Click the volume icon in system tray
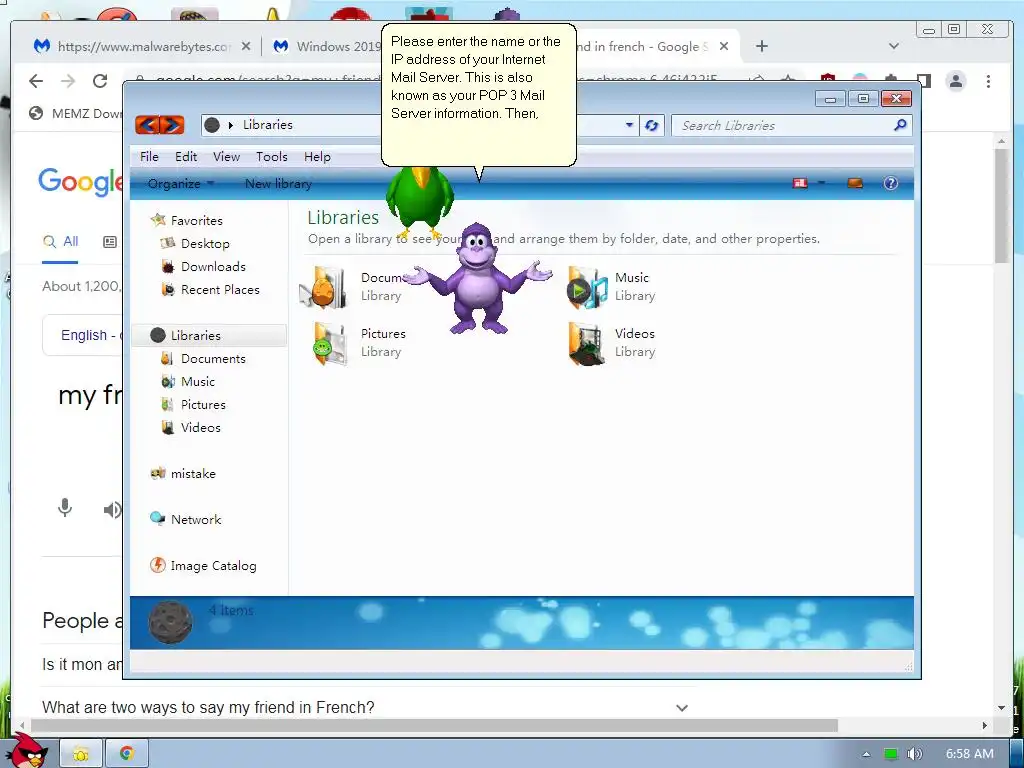The height and width of the screenshot is (768, 1024). point(914,754)
